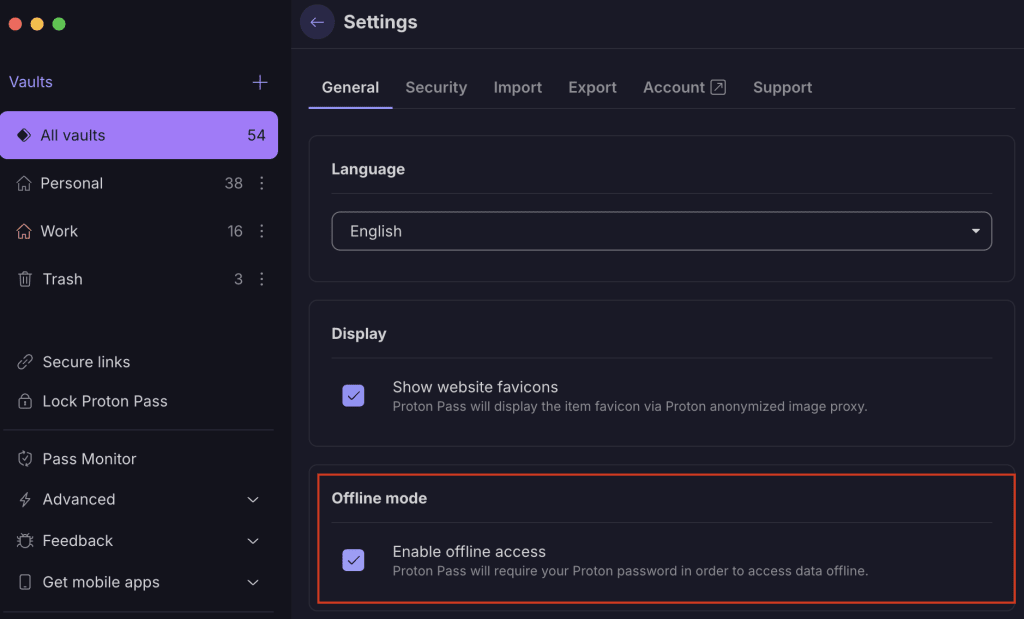
Task: Switch to the Security tab
Action: [x=436, y=88]
